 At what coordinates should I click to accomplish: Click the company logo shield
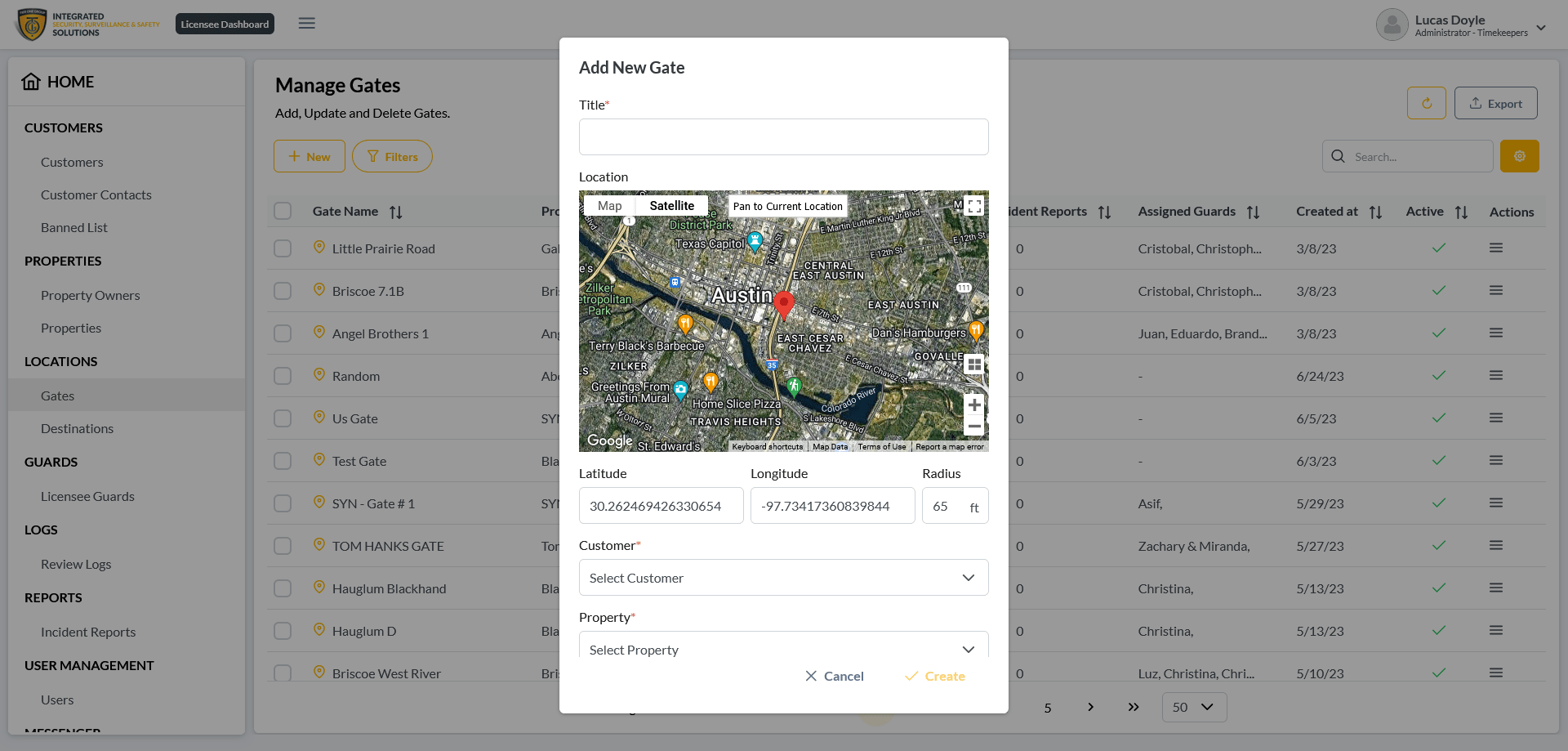pos(32,25)
